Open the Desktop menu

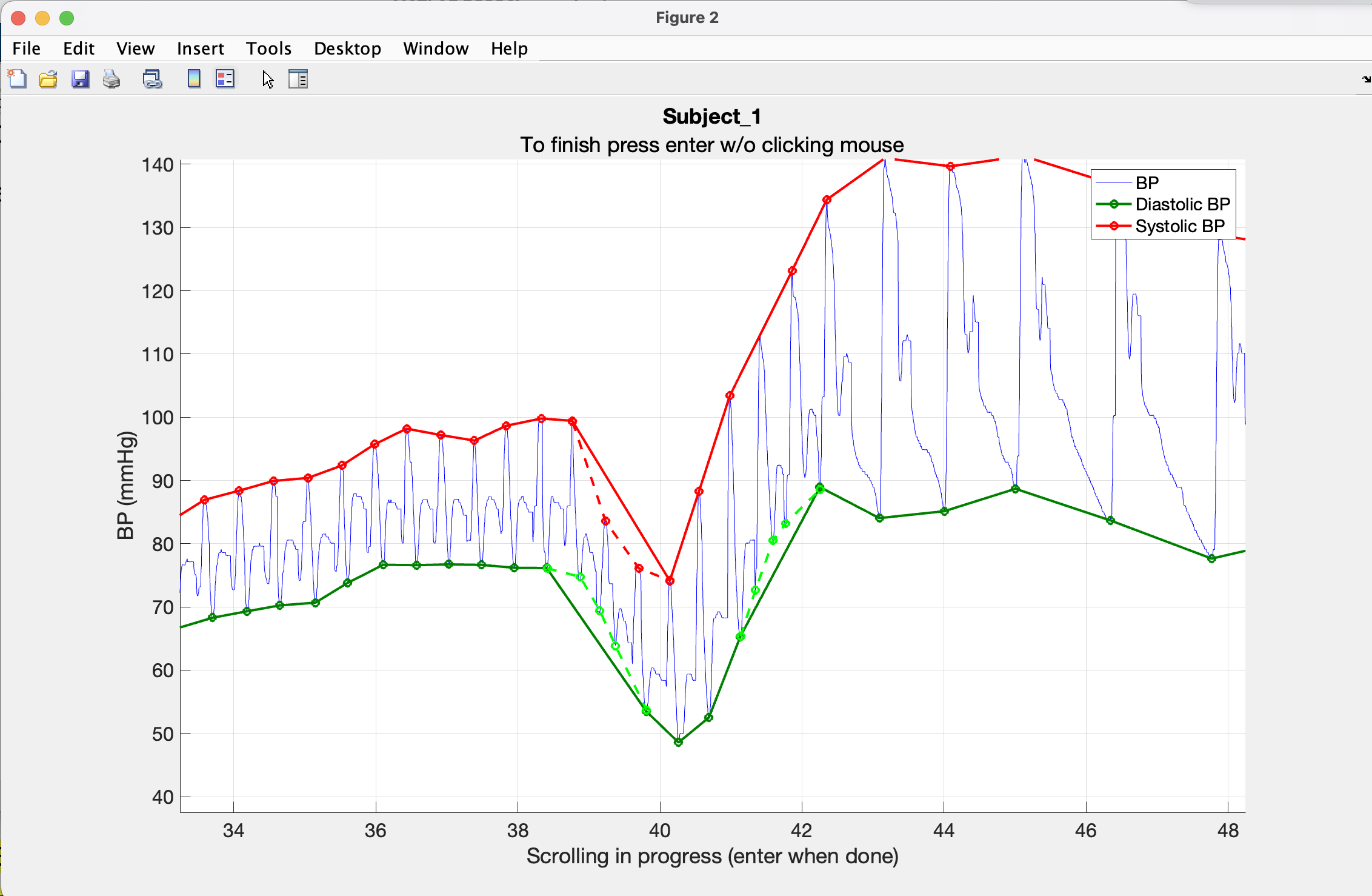point(347,48)
